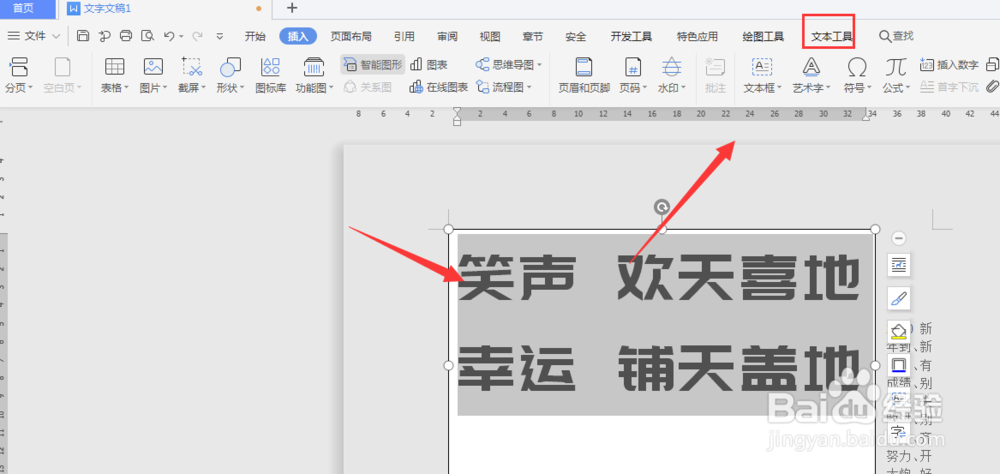Open the 绘图工具 drawing tools tab
This screenshot has height=474, width=1000.
point(763,36)
